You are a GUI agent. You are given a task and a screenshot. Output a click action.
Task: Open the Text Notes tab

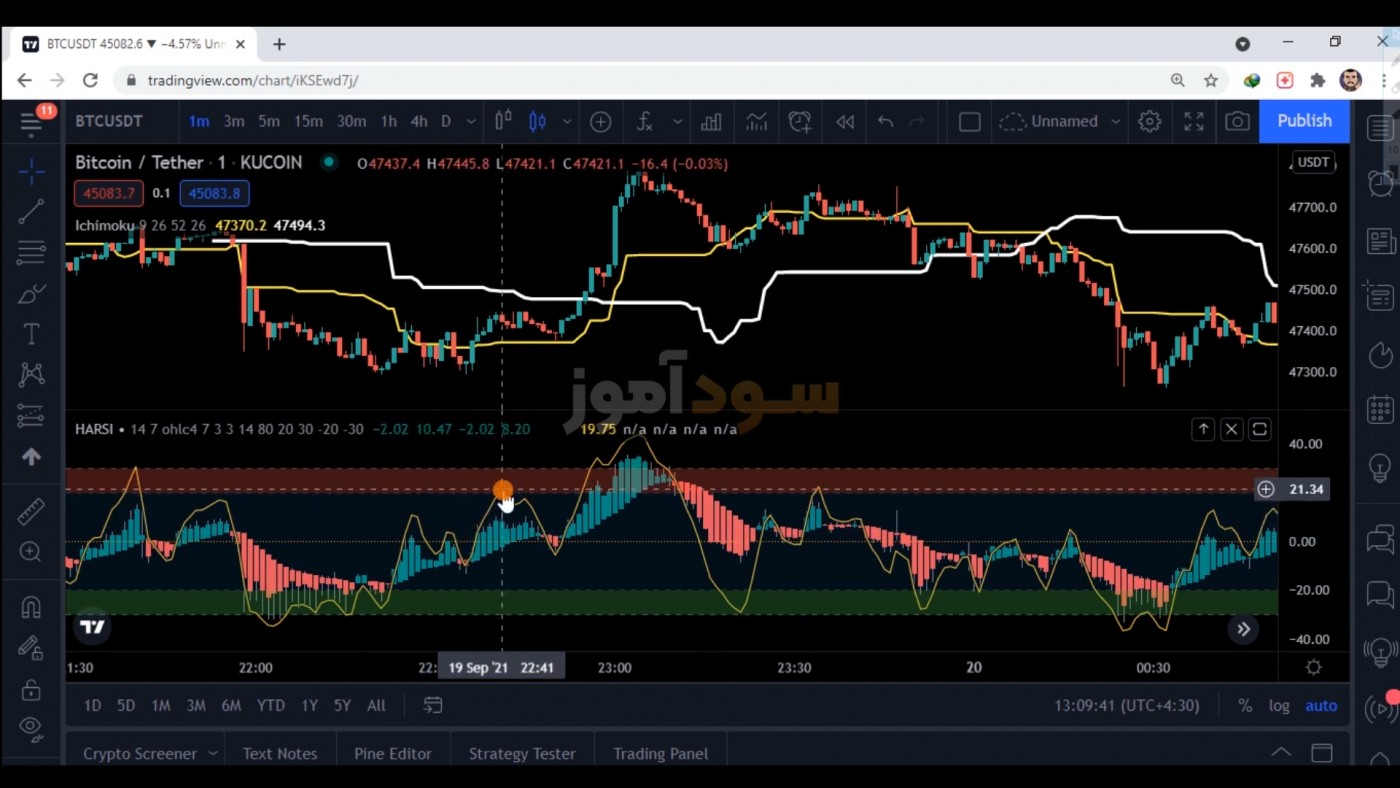280,753
